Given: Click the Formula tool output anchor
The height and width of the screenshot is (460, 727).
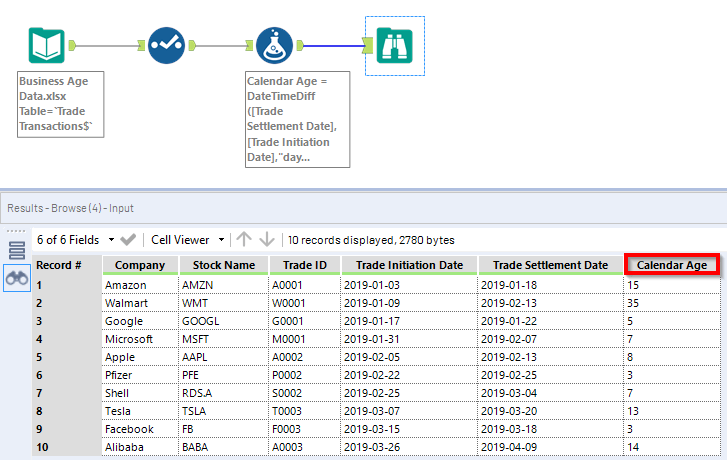Looking at the screenshot, I should 300,45.
